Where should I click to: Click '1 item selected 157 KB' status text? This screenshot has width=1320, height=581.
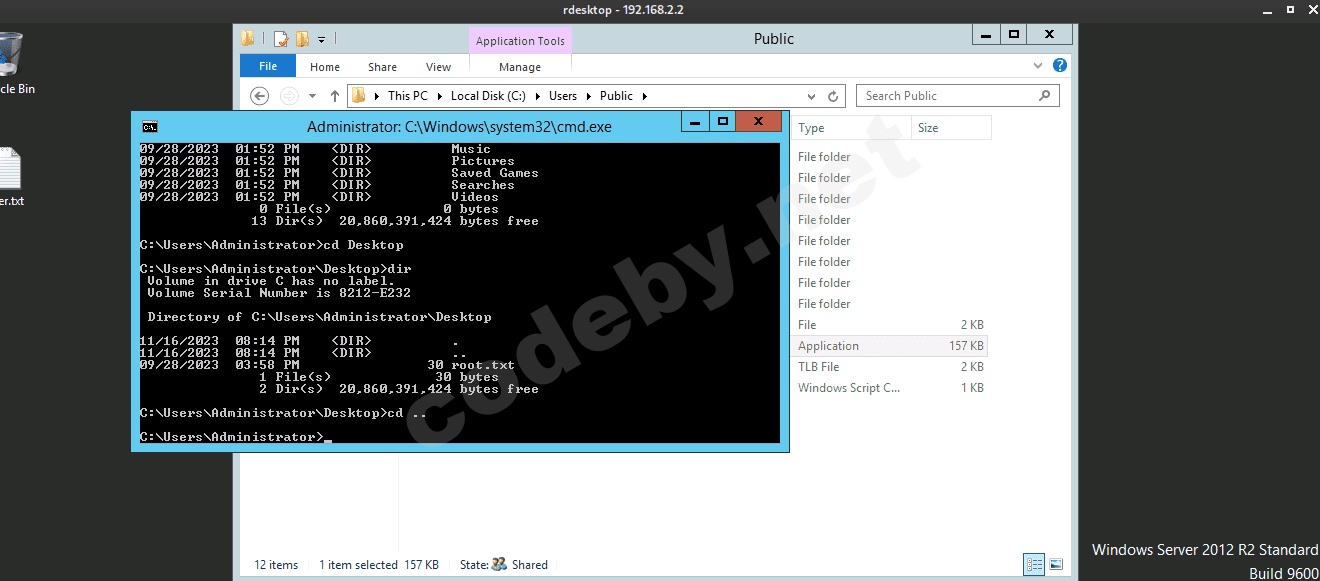pos(378,565)
